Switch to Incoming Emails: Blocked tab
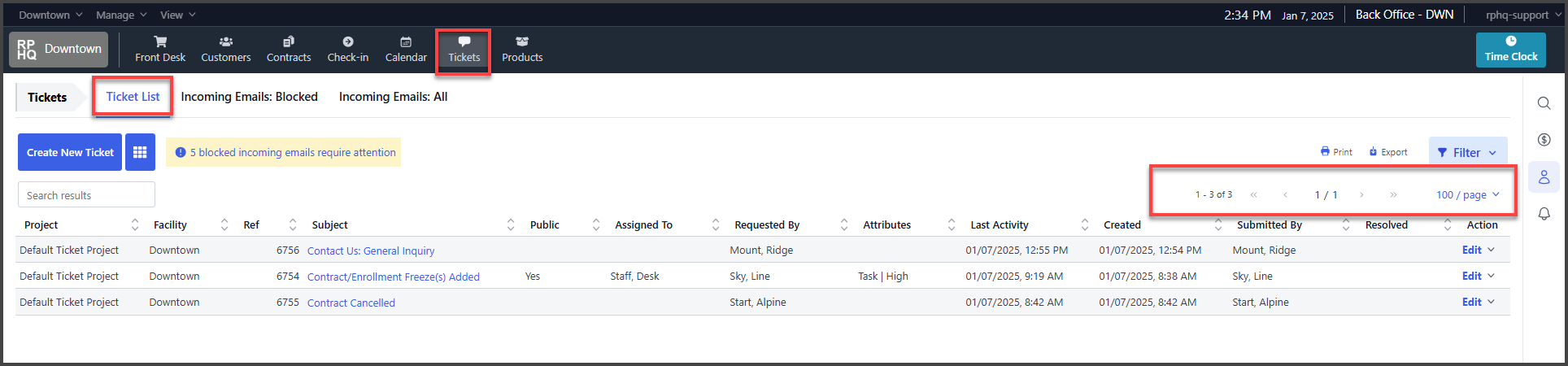The width and height of the screenshot is (1568, 366). [249, 97]
